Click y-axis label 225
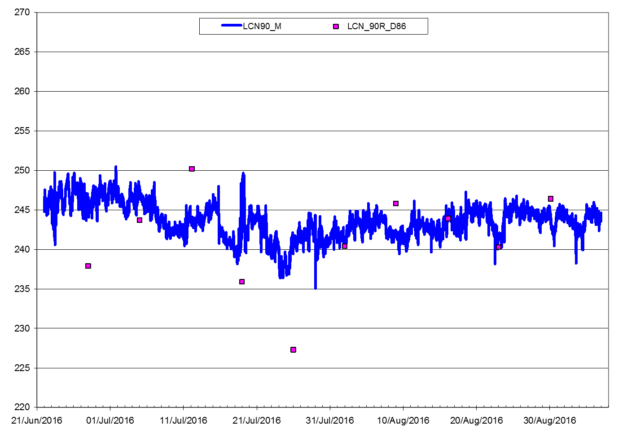The height and width of the screenshot is (438, 640). pyautogui.click(x=22, y=368)
